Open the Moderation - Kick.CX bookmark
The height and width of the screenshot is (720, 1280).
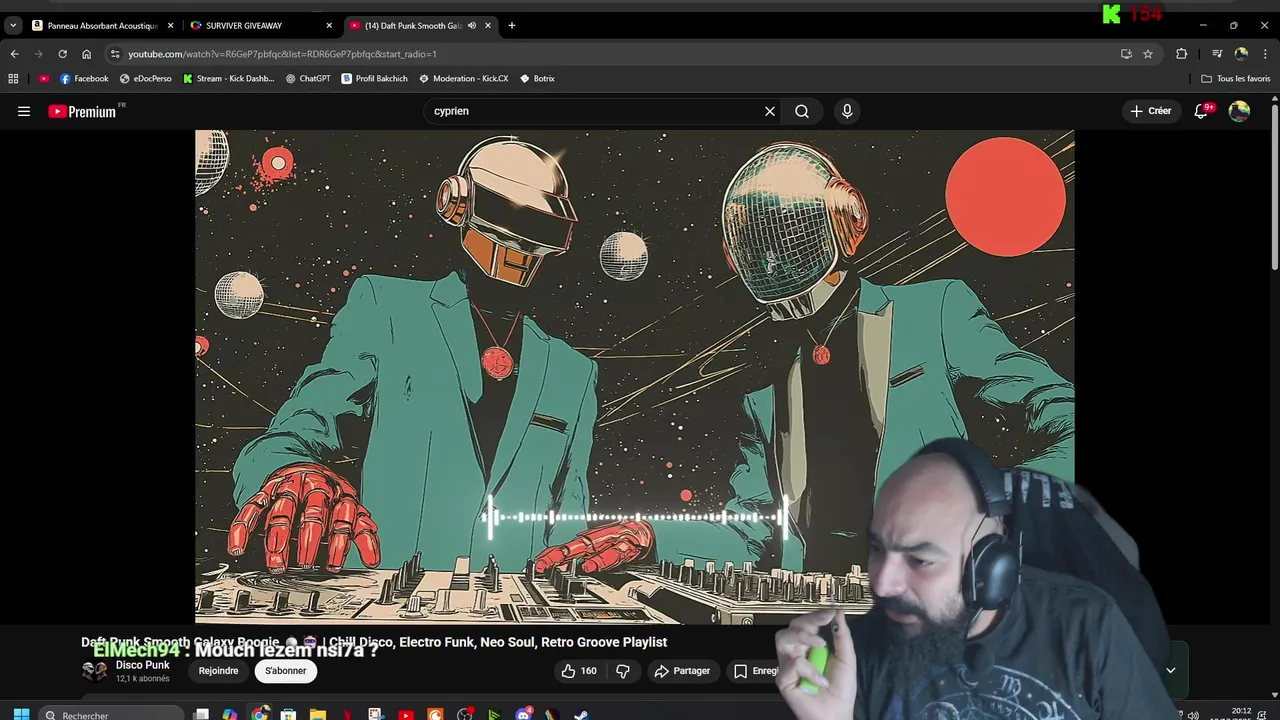[464, 78]
